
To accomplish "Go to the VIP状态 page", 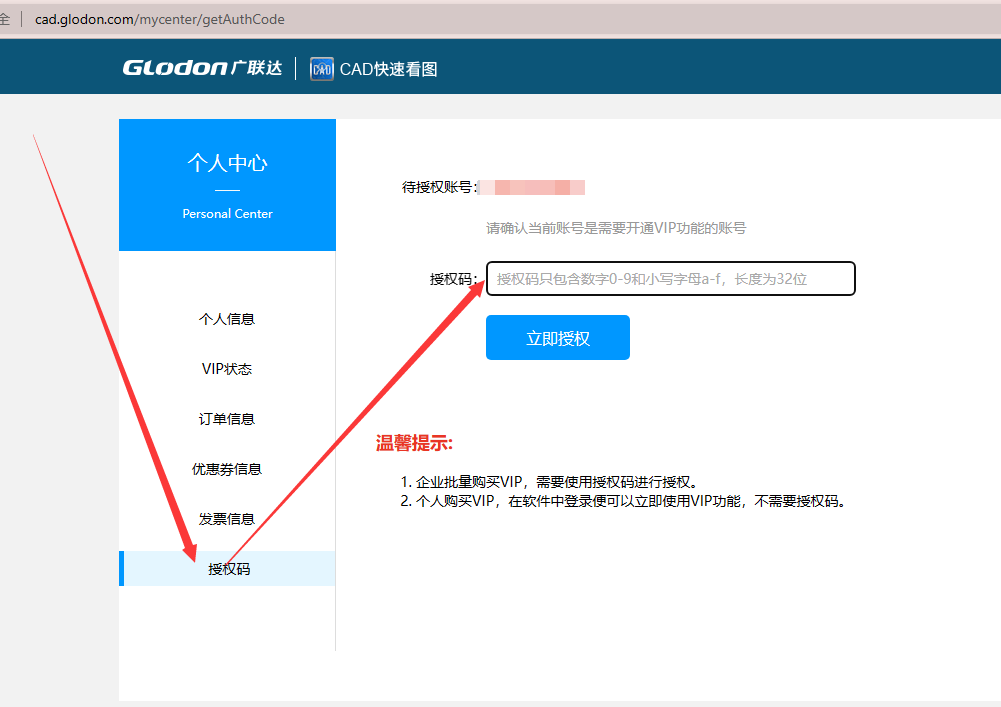I will click(x=227, y=369).
